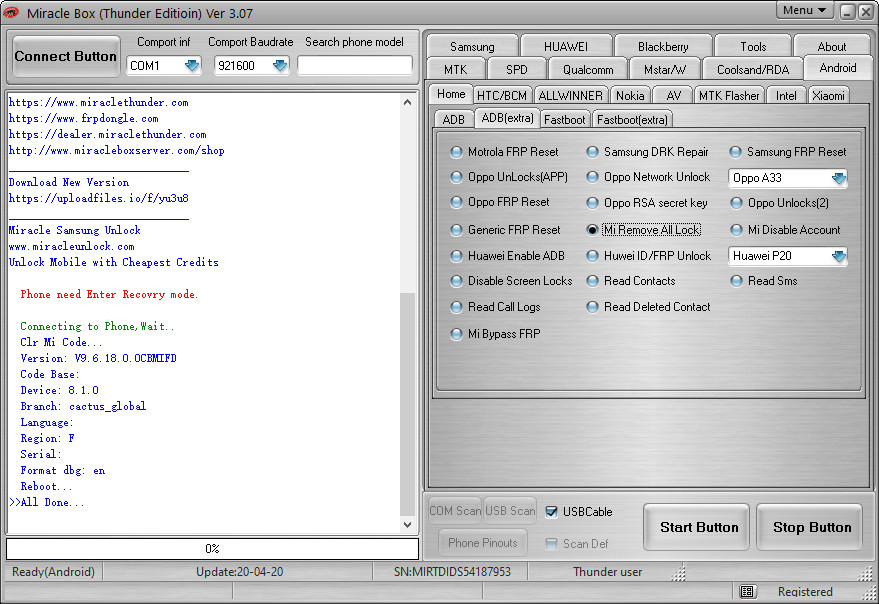This screenshot has width=879, height=604.
Task: Click the log scrollbar down arrow
Action: [x=408, y=524]
